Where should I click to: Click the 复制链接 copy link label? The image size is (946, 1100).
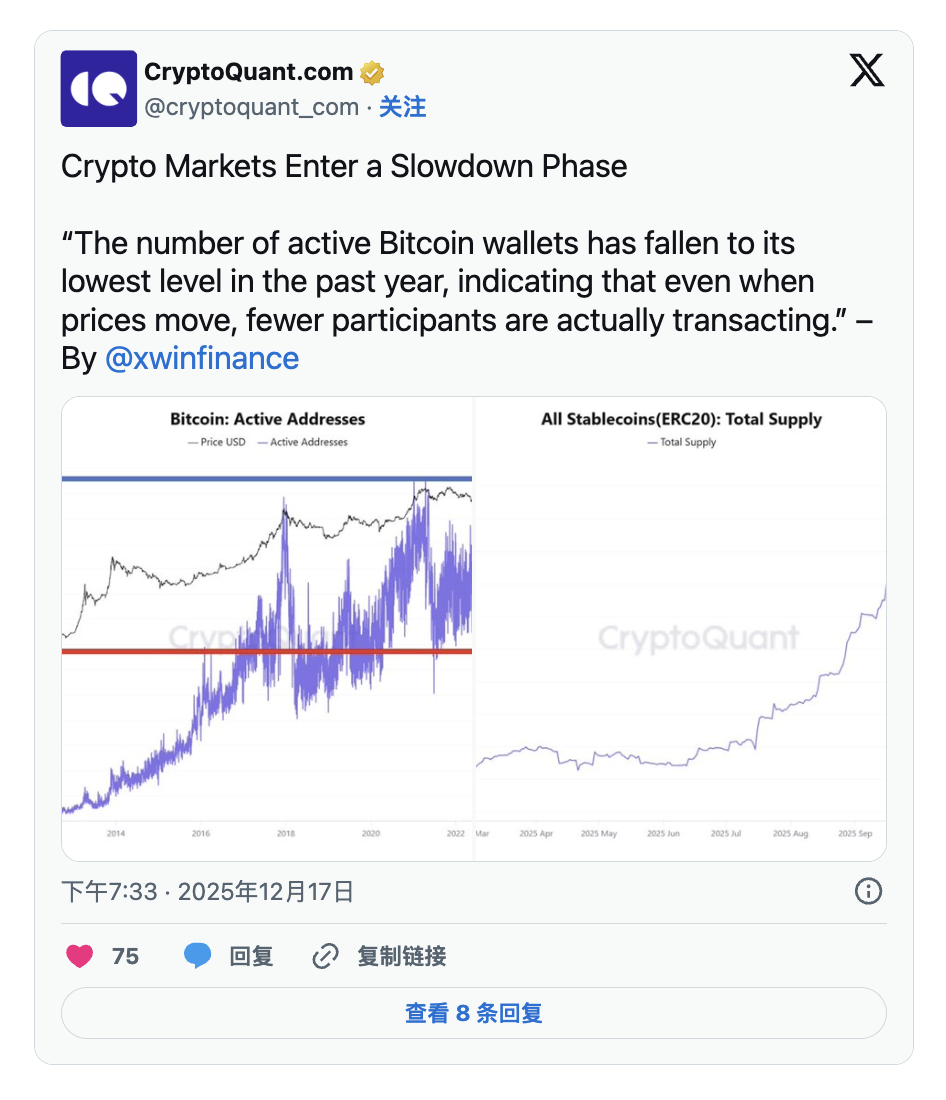401,956
